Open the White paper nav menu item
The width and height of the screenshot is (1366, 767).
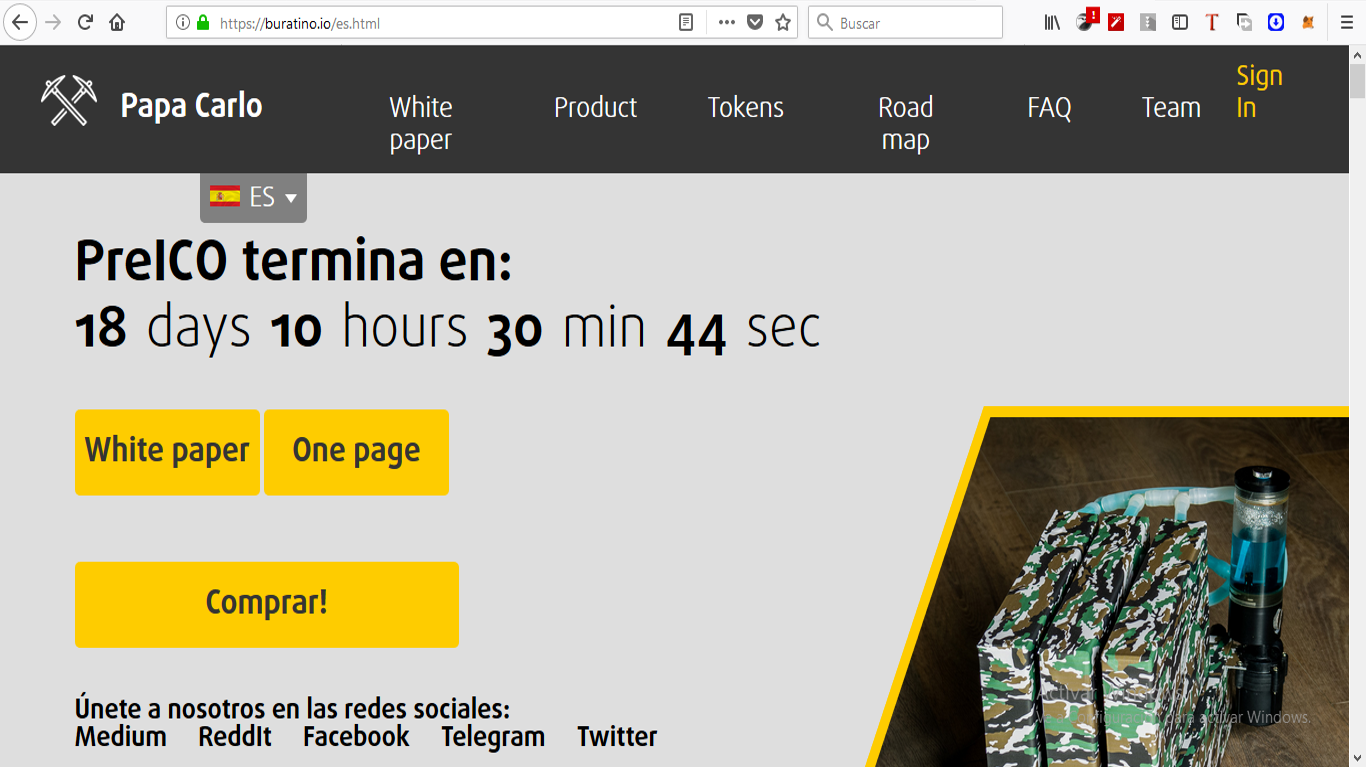tap(420, 123)
